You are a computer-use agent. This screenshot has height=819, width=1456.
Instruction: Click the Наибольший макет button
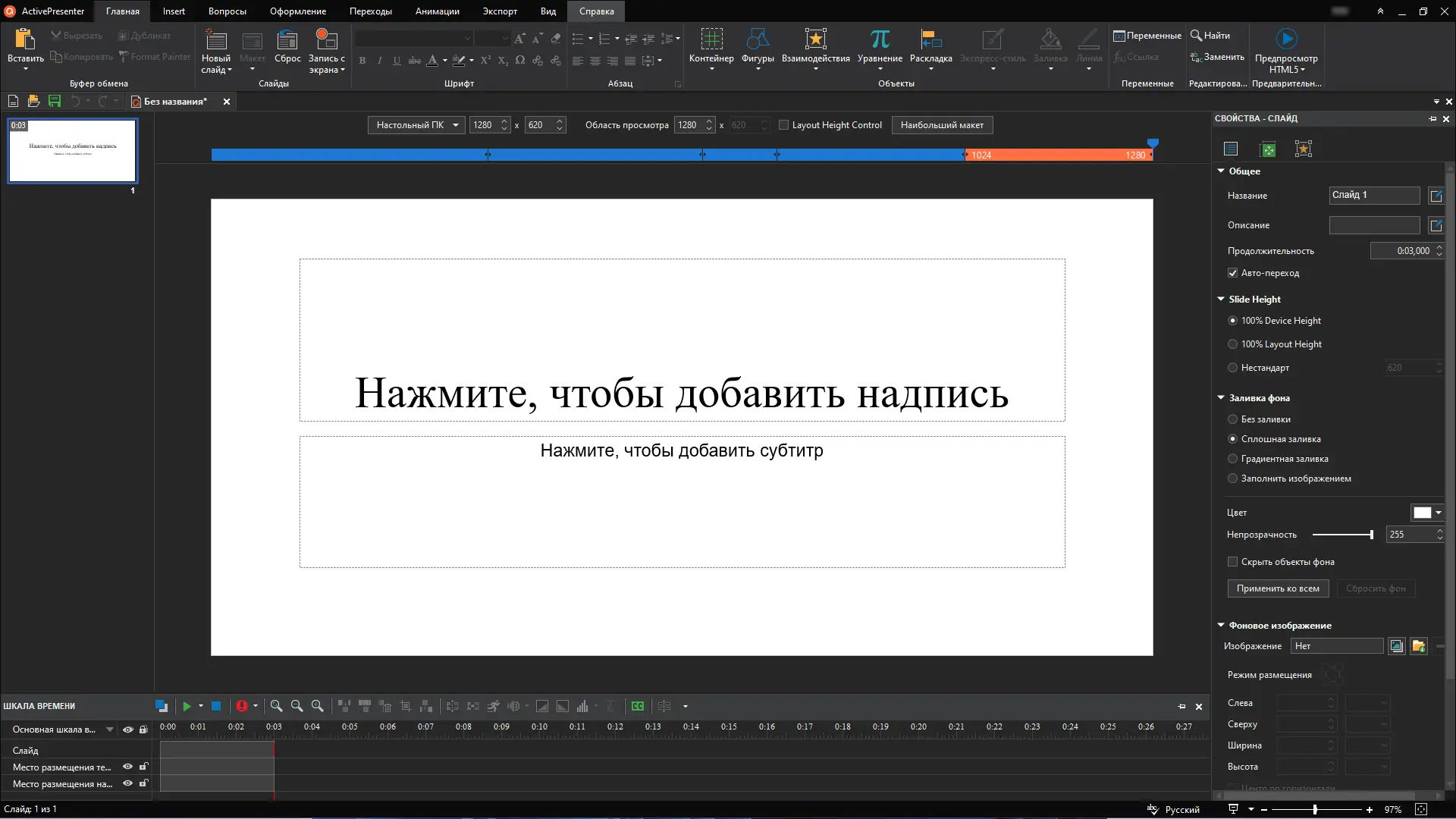click(x=941, y=125)
